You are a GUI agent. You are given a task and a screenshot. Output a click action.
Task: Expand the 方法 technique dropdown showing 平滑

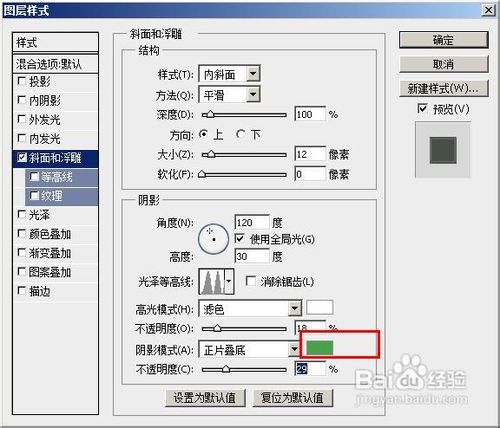click(229, 95)
